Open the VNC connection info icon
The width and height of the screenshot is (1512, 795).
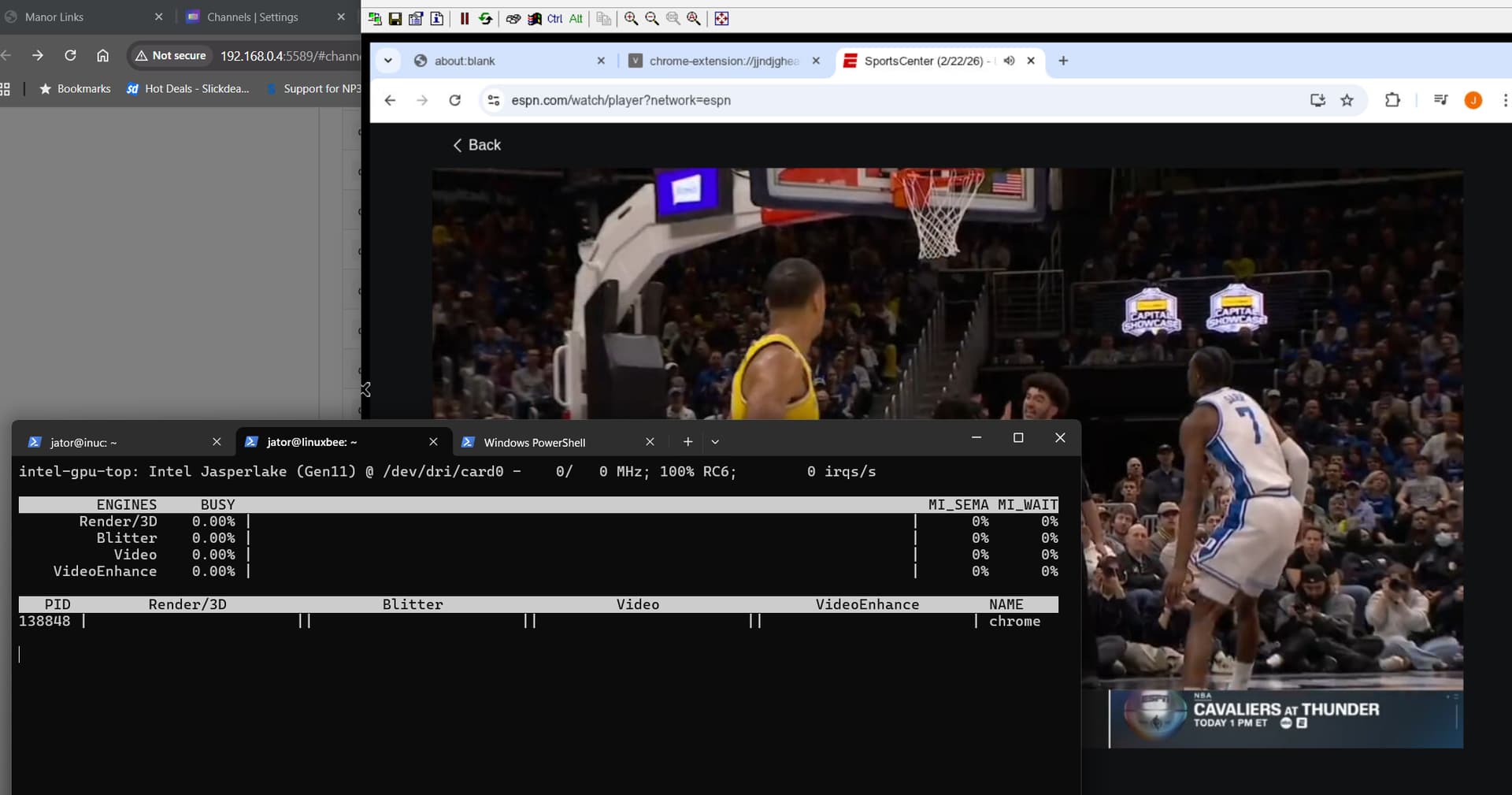(437, 18)
